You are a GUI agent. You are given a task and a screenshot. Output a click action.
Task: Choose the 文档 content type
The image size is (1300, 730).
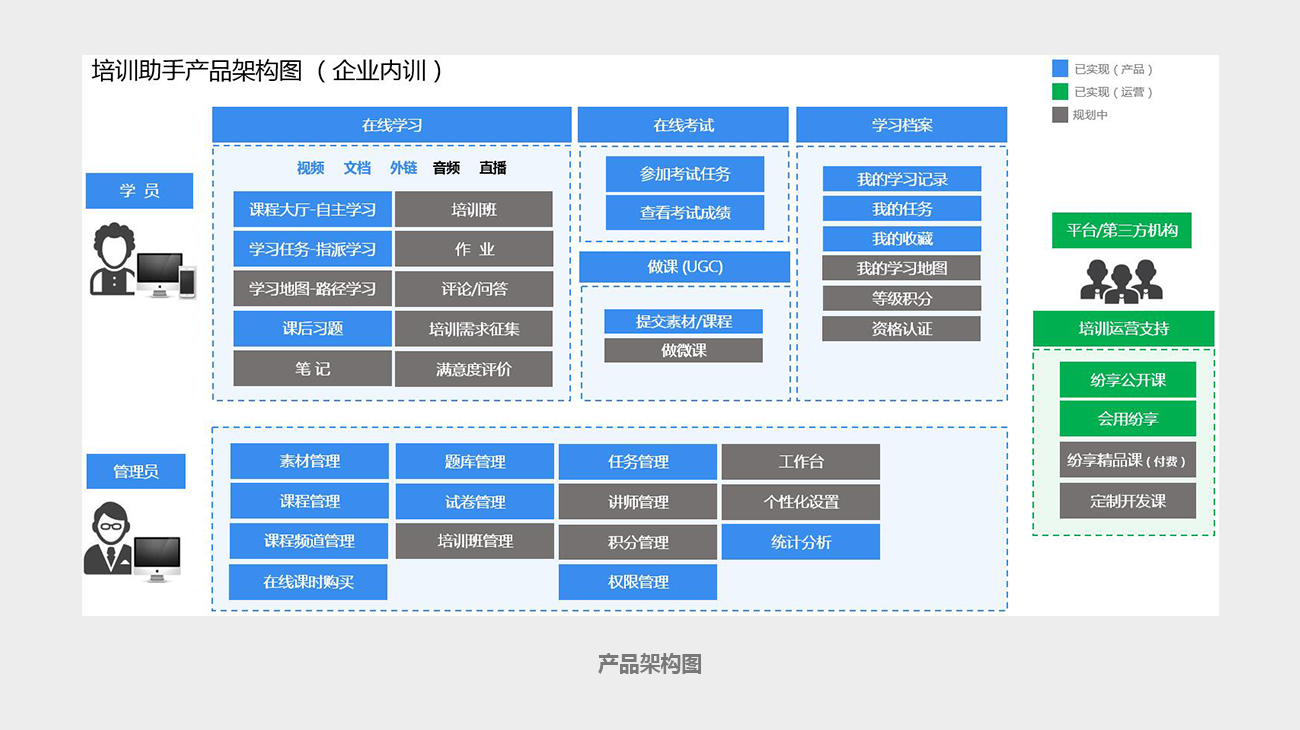357,168
